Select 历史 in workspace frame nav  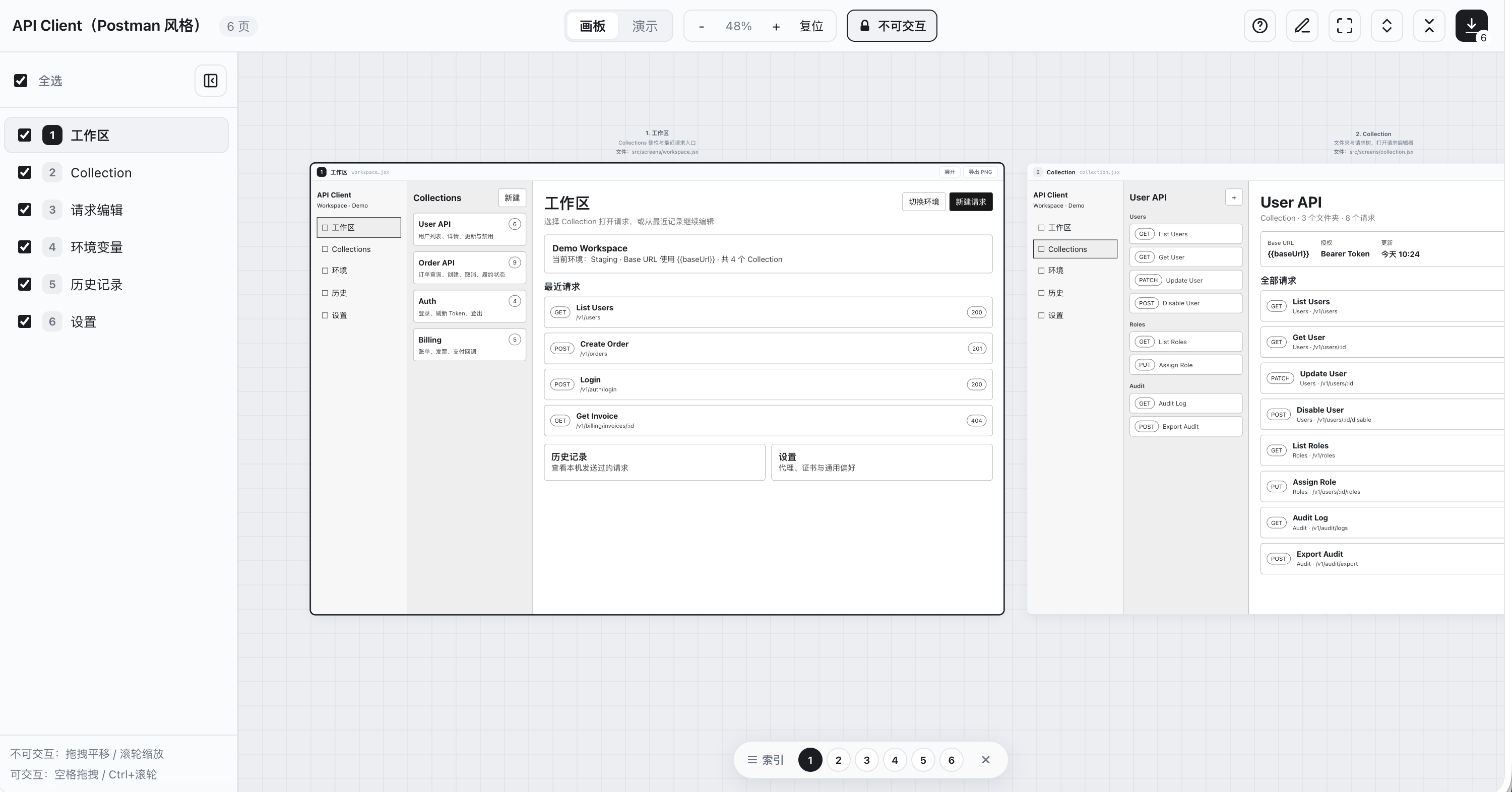coord(359,293)
